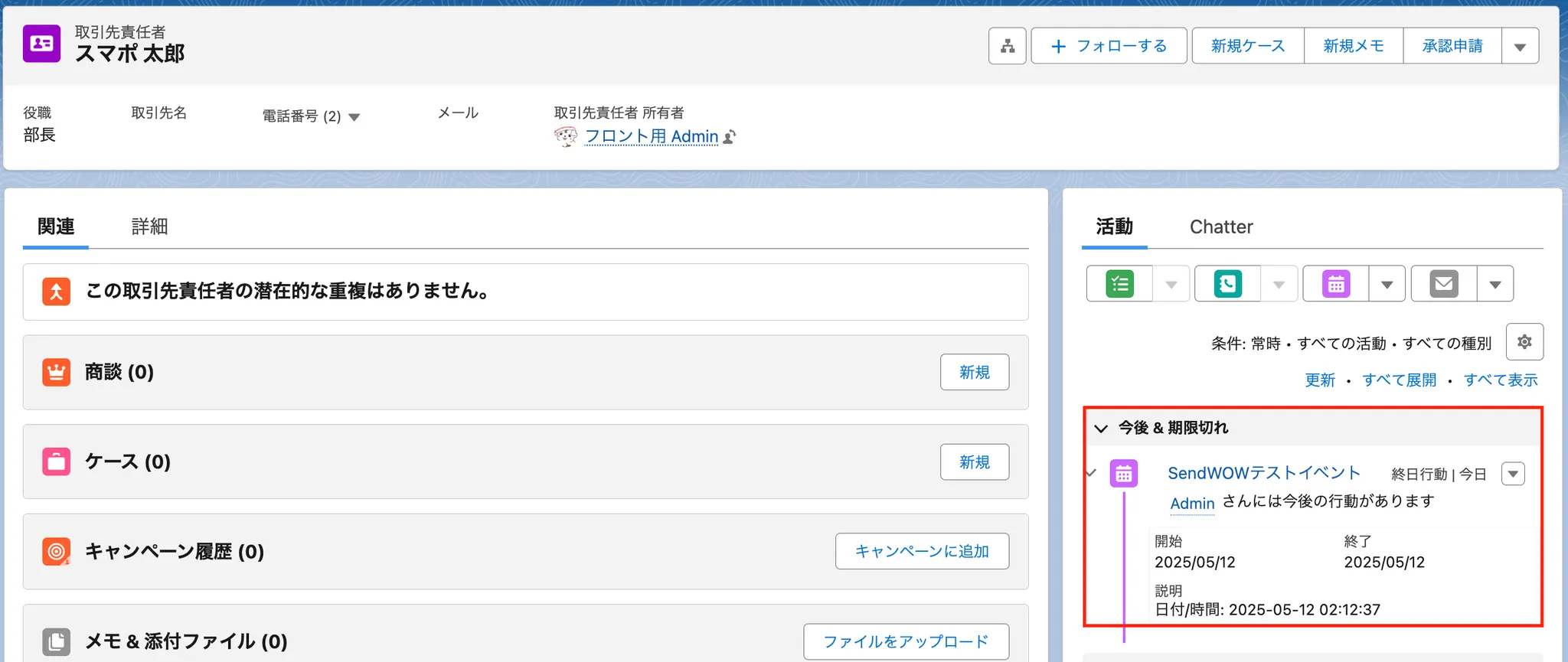The image size is (1568, 662).
Task: Click the new event calendar icon
Action: [1336, 284]
